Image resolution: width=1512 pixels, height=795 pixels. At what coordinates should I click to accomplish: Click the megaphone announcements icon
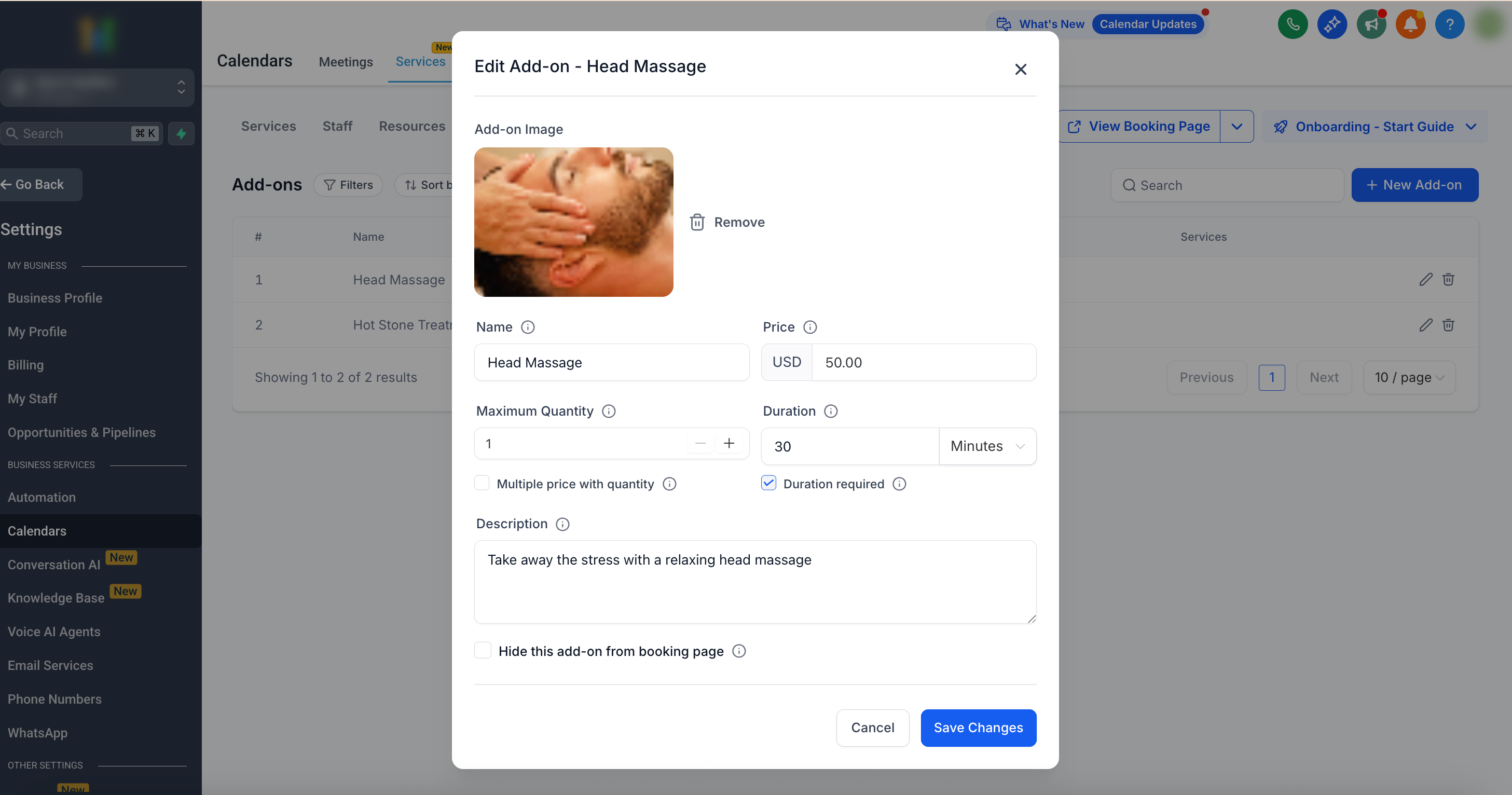pyautogui.click(x=1371, y=24)
